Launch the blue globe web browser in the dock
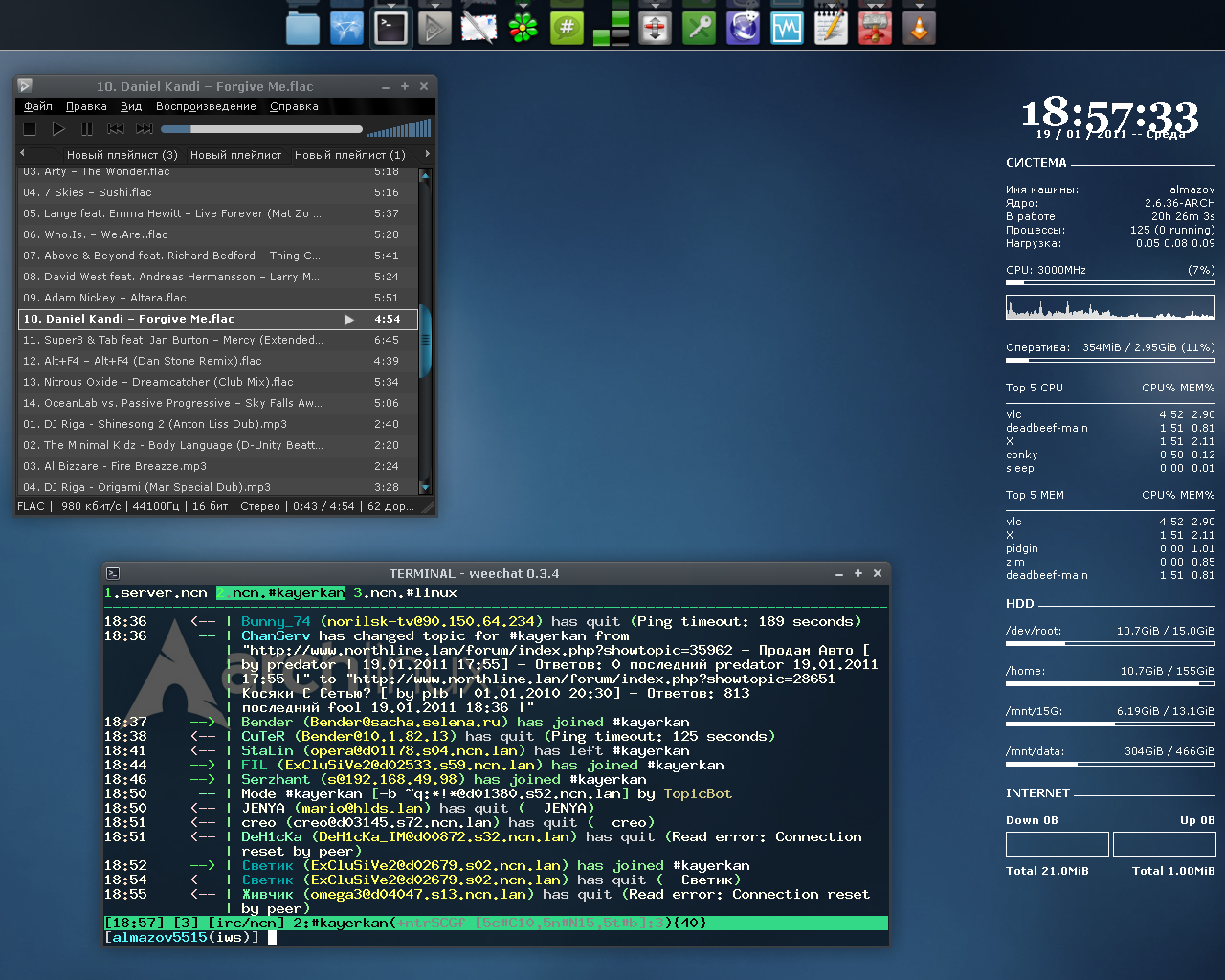Image resolution: width=1225 pixels, height=980 pixels. pyautogui.click(x=346, y=28)
